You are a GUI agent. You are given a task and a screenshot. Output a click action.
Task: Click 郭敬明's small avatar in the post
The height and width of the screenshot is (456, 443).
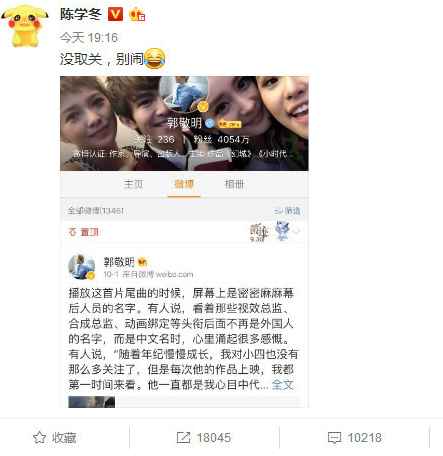point(81,266)
